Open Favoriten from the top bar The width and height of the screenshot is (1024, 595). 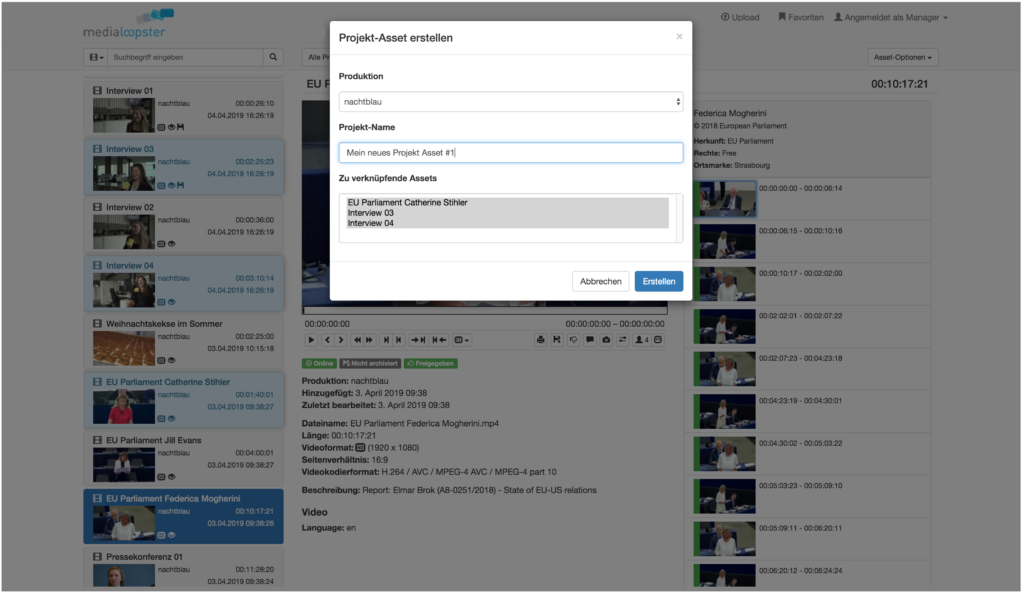800,17
